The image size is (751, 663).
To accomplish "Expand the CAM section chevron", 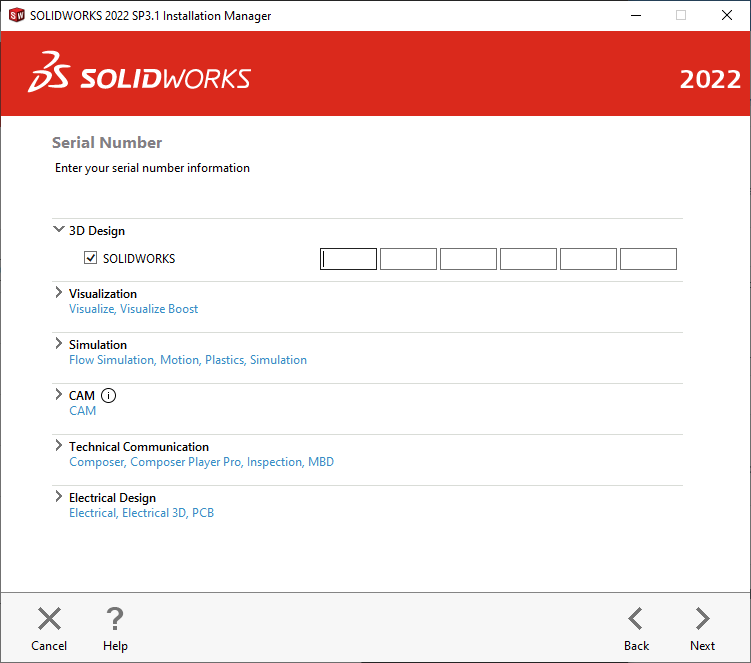I will [x=58, y=394].
